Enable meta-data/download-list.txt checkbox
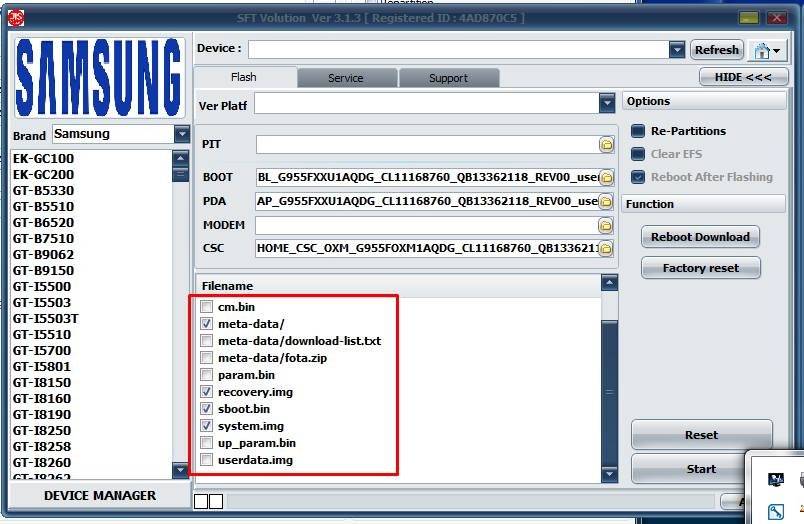Image resolution: width=804 pixels, height=524 pixels. (206, 340)
